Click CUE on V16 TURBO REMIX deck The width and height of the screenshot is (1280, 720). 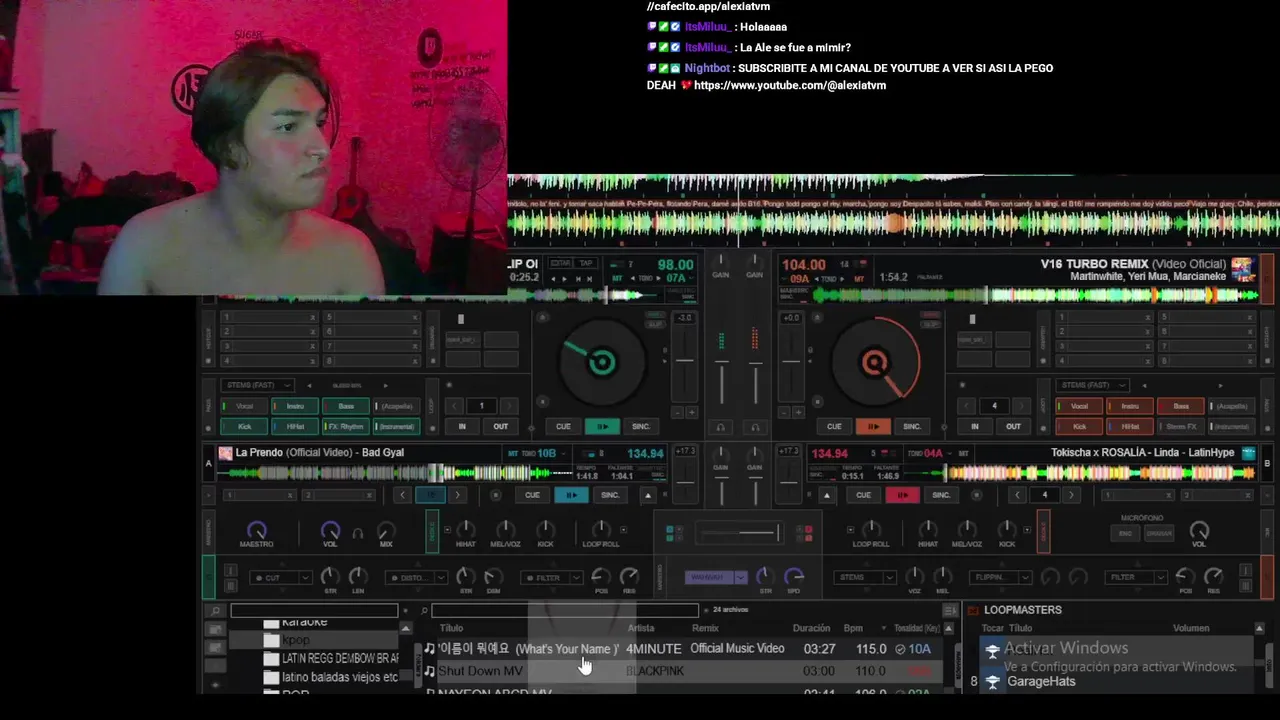click(834, 426)
